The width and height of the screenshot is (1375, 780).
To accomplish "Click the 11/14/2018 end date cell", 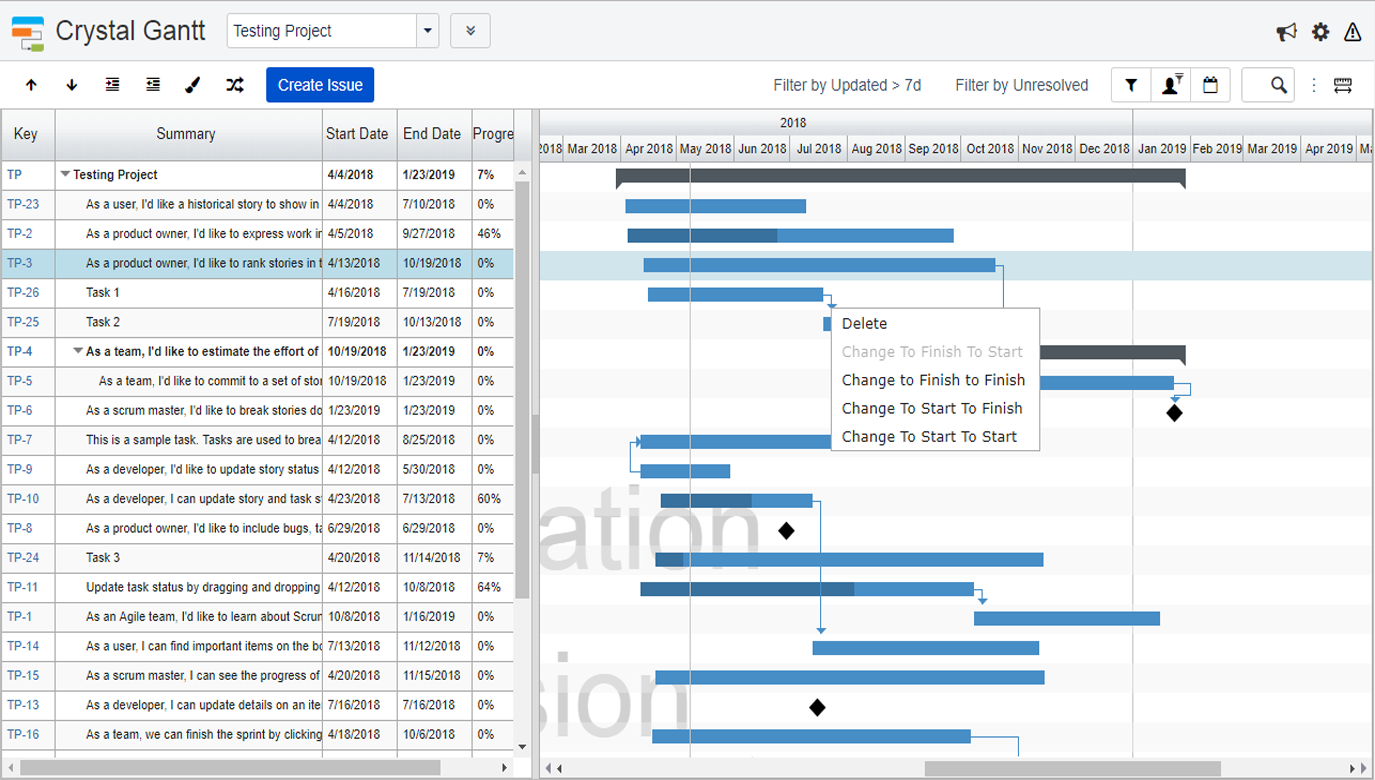I will [434, 557].
